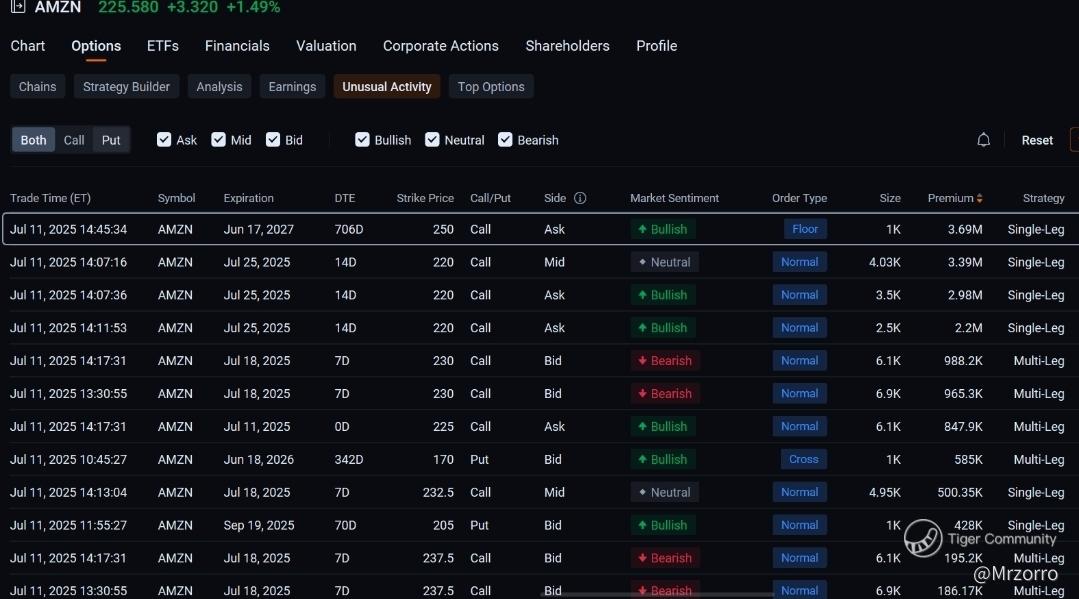Filter to Call options only
This screenshot has width=1079, height=599.
[x=74, y=140]
